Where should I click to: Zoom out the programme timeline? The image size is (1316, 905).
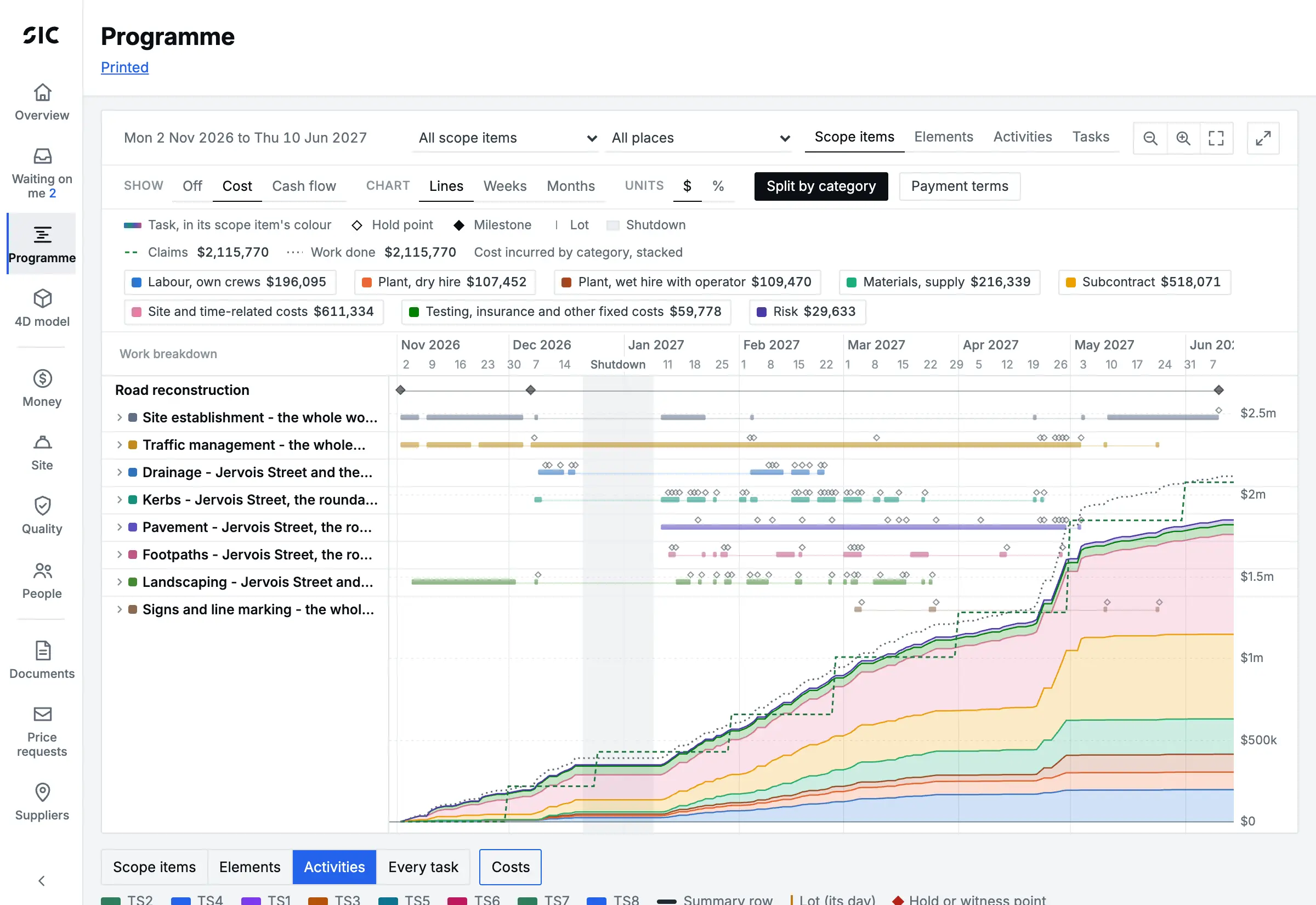click(x=1150, y=138)
